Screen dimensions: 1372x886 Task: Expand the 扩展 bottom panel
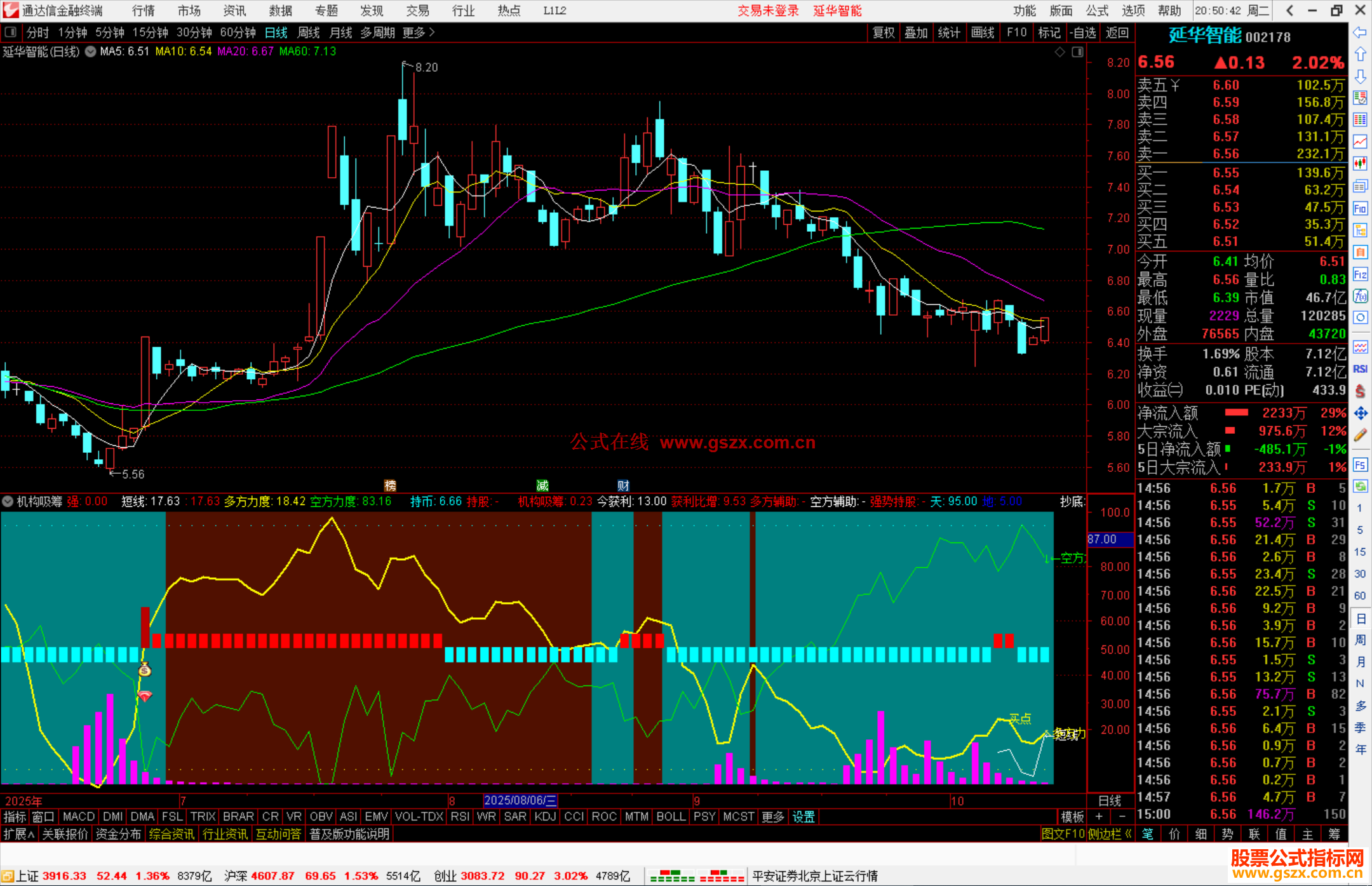click(x=18, y=834)
